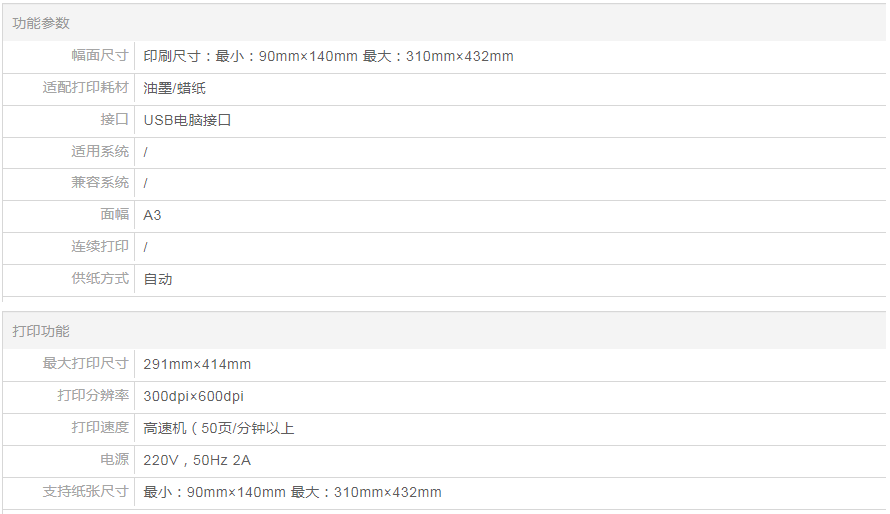890x514 pixels.
Task: Select the 适用系统 label
Action: (x=100, y=152)
